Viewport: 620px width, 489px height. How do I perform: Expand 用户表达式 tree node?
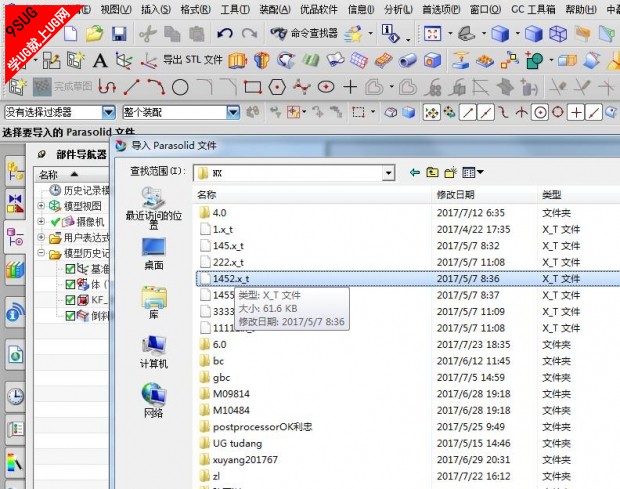[x=41, y=237]
